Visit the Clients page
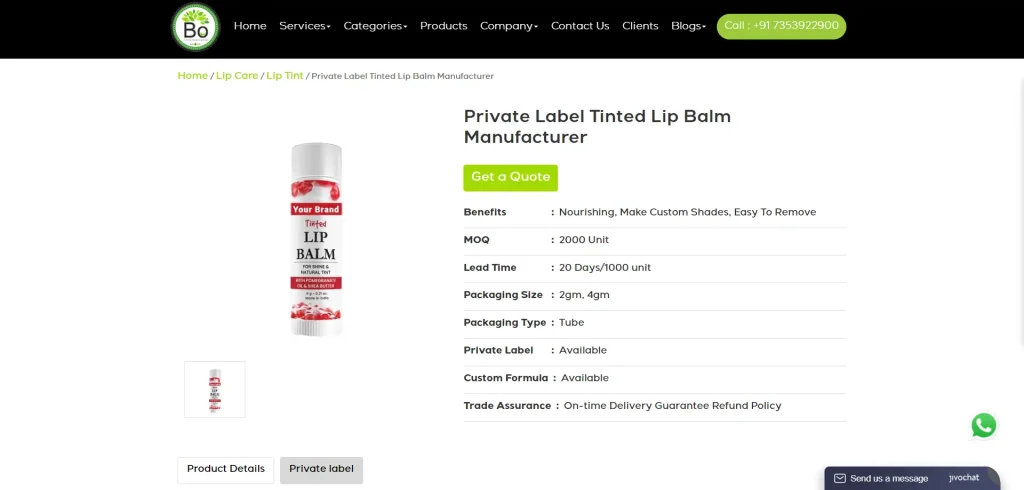The height and width of the screenshot is (490, 1024). [640, 26]
